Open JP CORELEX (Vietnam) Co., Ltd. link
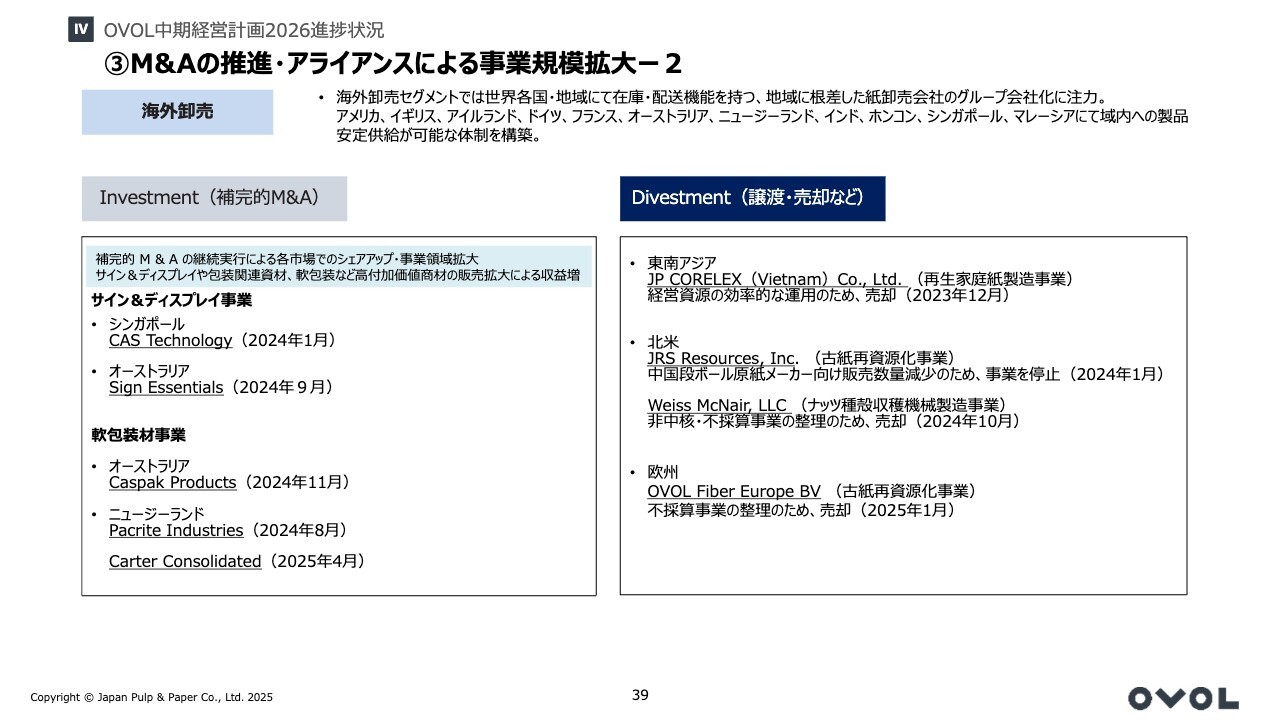The image size is (1280, 720). [775, 279]
